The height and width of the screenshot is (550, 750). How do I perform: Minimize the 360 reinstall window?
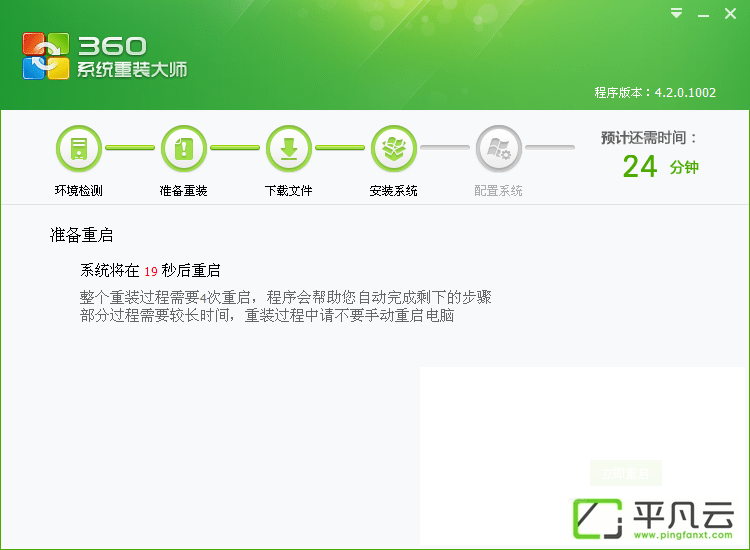[x=703, y=14]
